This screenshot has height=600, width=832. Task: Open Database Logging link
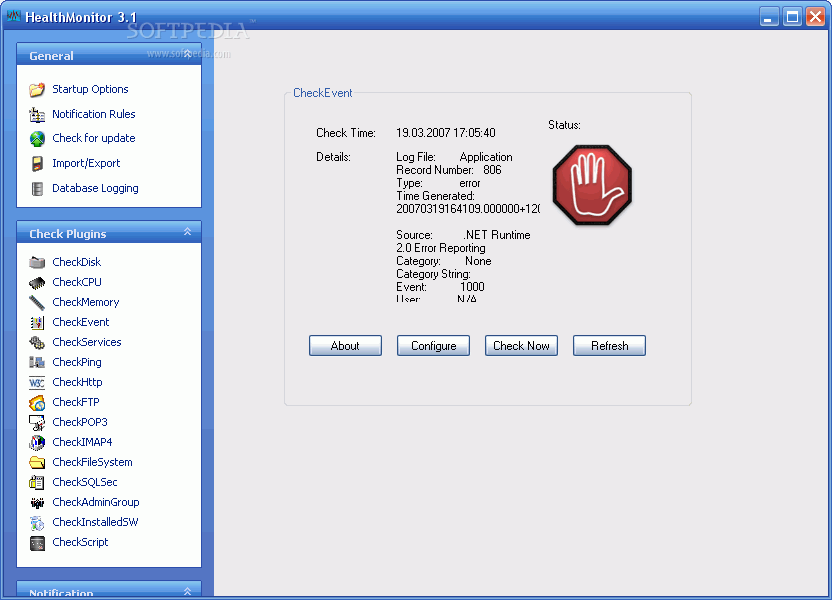pyautogui.click(x=95, y=188)
